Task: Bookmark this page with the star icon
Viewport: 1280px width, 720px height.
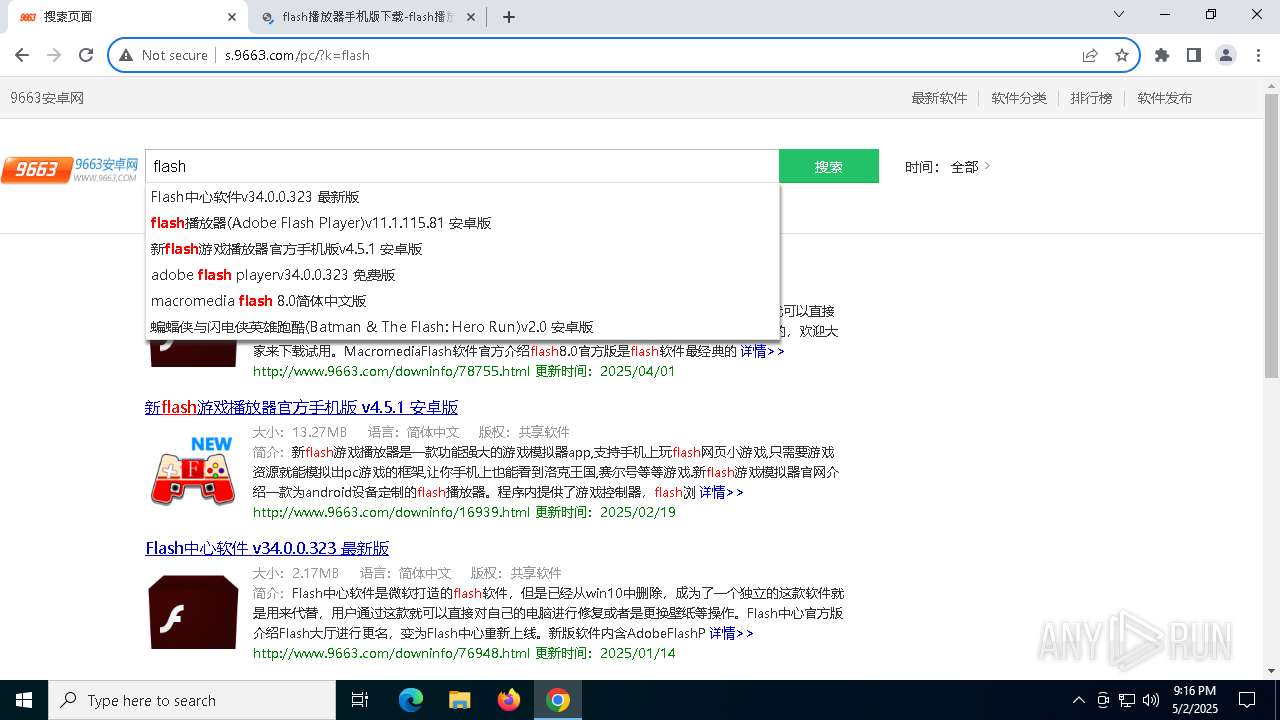Action: [1122, 55]
